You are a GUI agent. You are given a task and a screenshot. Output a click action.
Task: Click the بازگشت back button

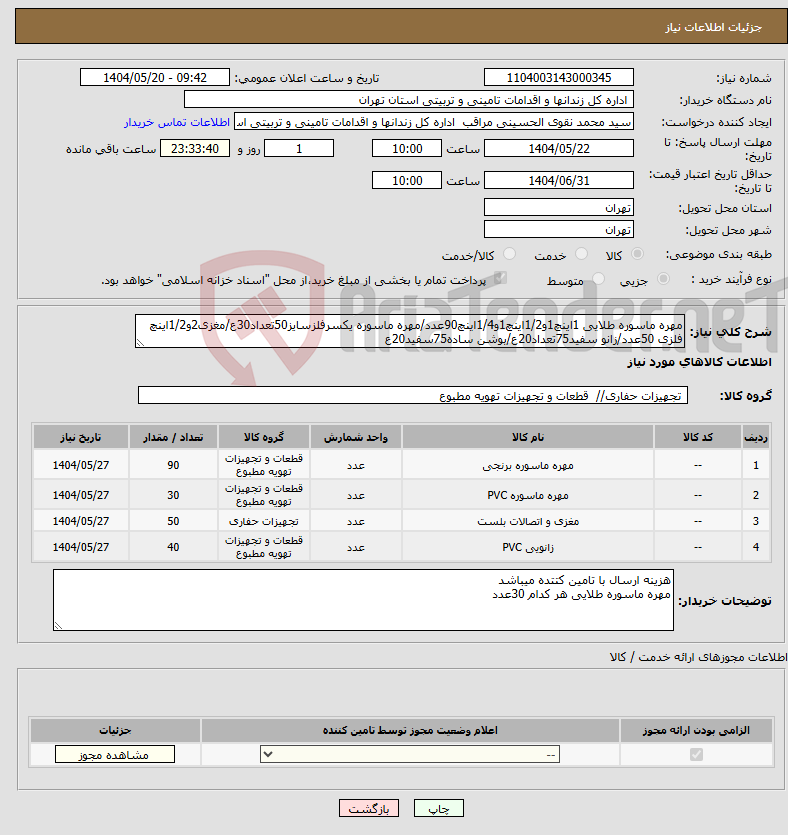click(368, 808)
